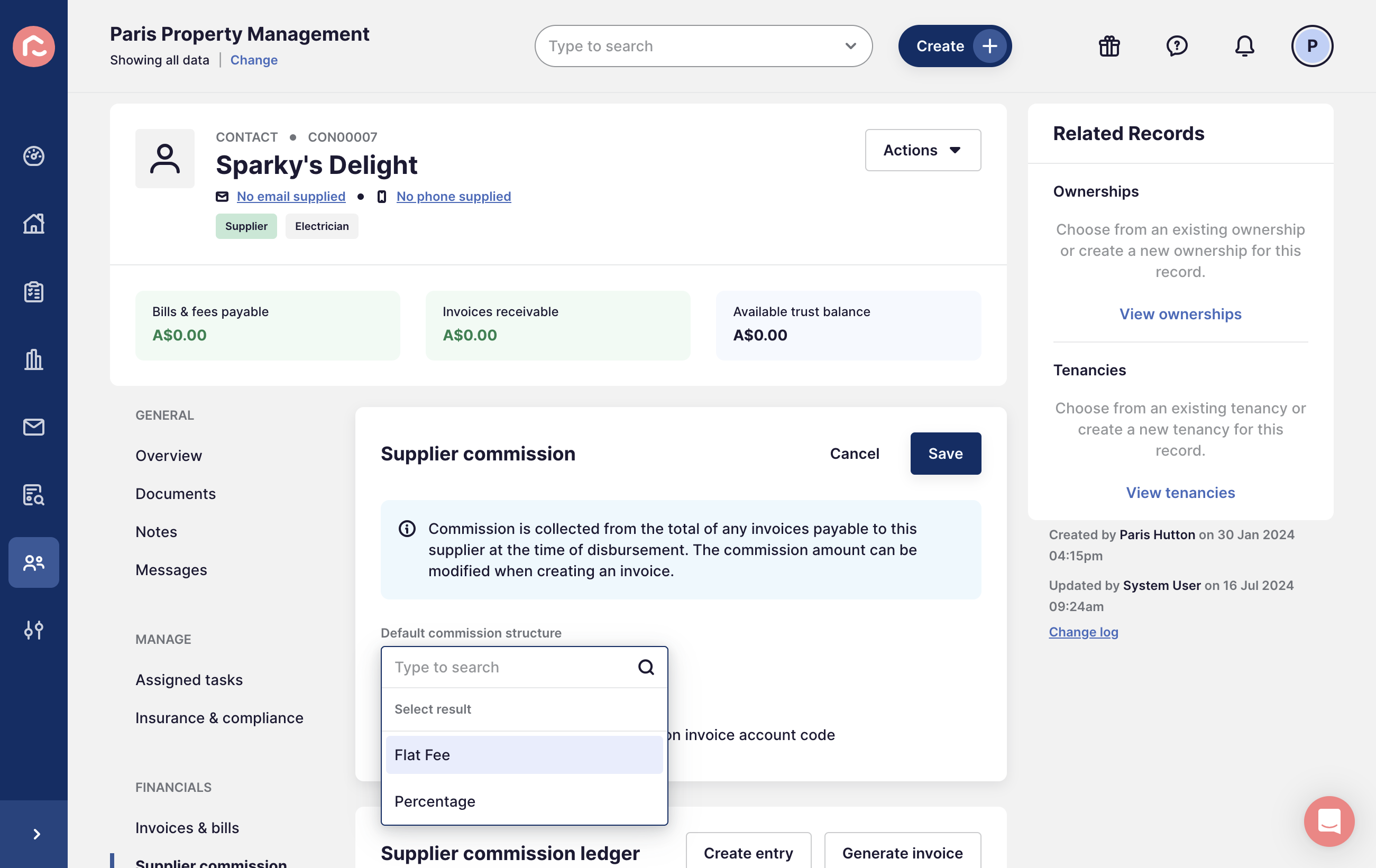The width and height of the screenshot is (1376, 868).
Task: Open the settings sliders icon
Action: (34, 630)
